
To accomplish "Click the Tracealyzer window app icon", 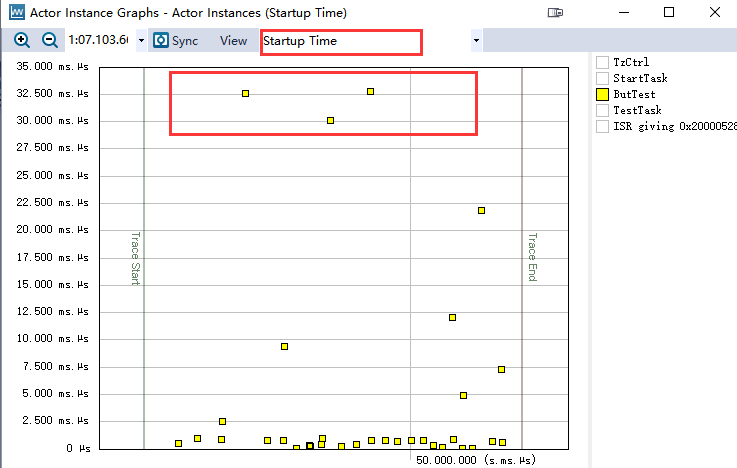I will coord(17,12).
